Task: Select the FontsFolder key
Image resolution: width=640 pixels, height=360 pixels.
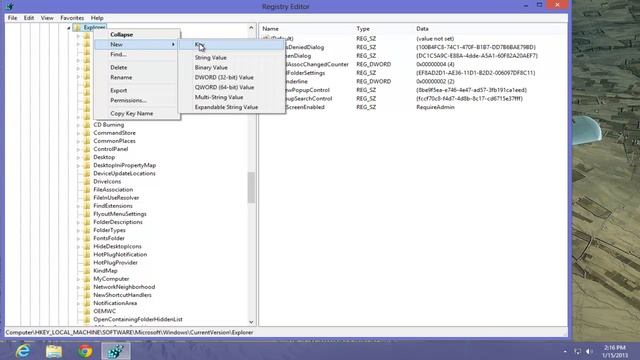Action: (109, 238)
